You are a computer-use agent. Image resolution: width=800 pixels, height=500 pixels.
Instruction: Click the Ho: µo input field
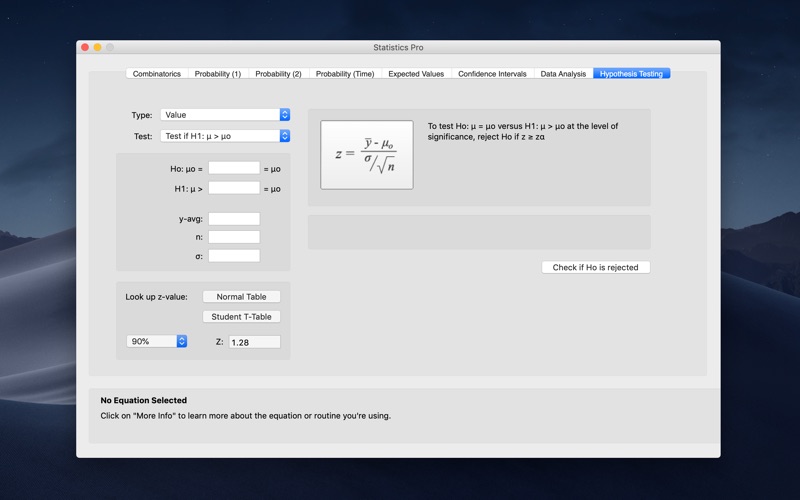coord(234,168)
